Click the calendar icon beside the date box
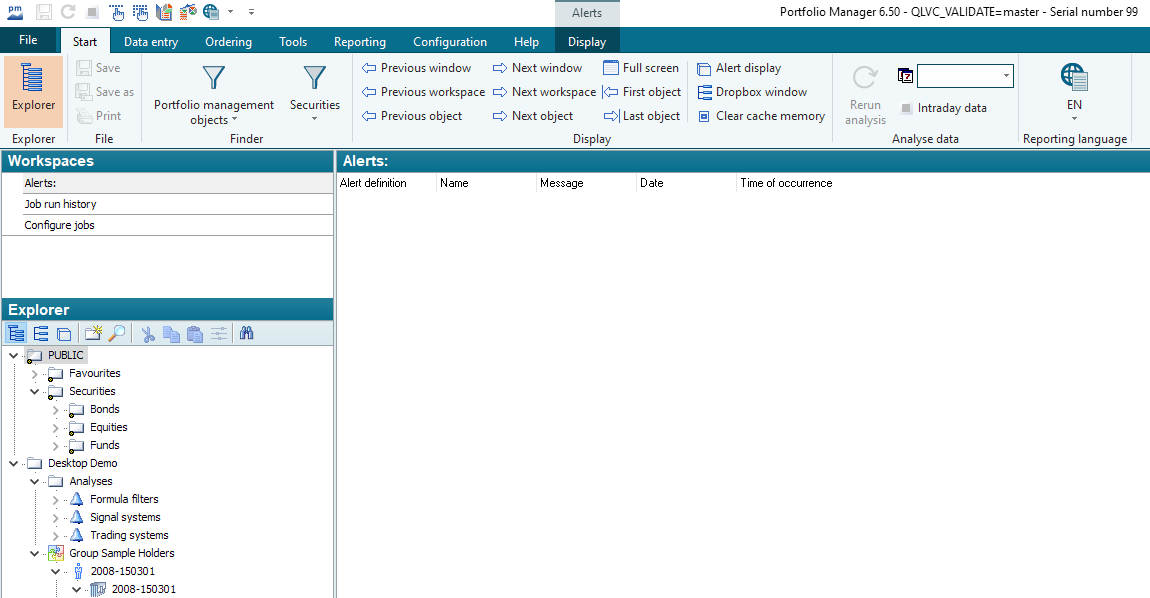 point(905,76)
